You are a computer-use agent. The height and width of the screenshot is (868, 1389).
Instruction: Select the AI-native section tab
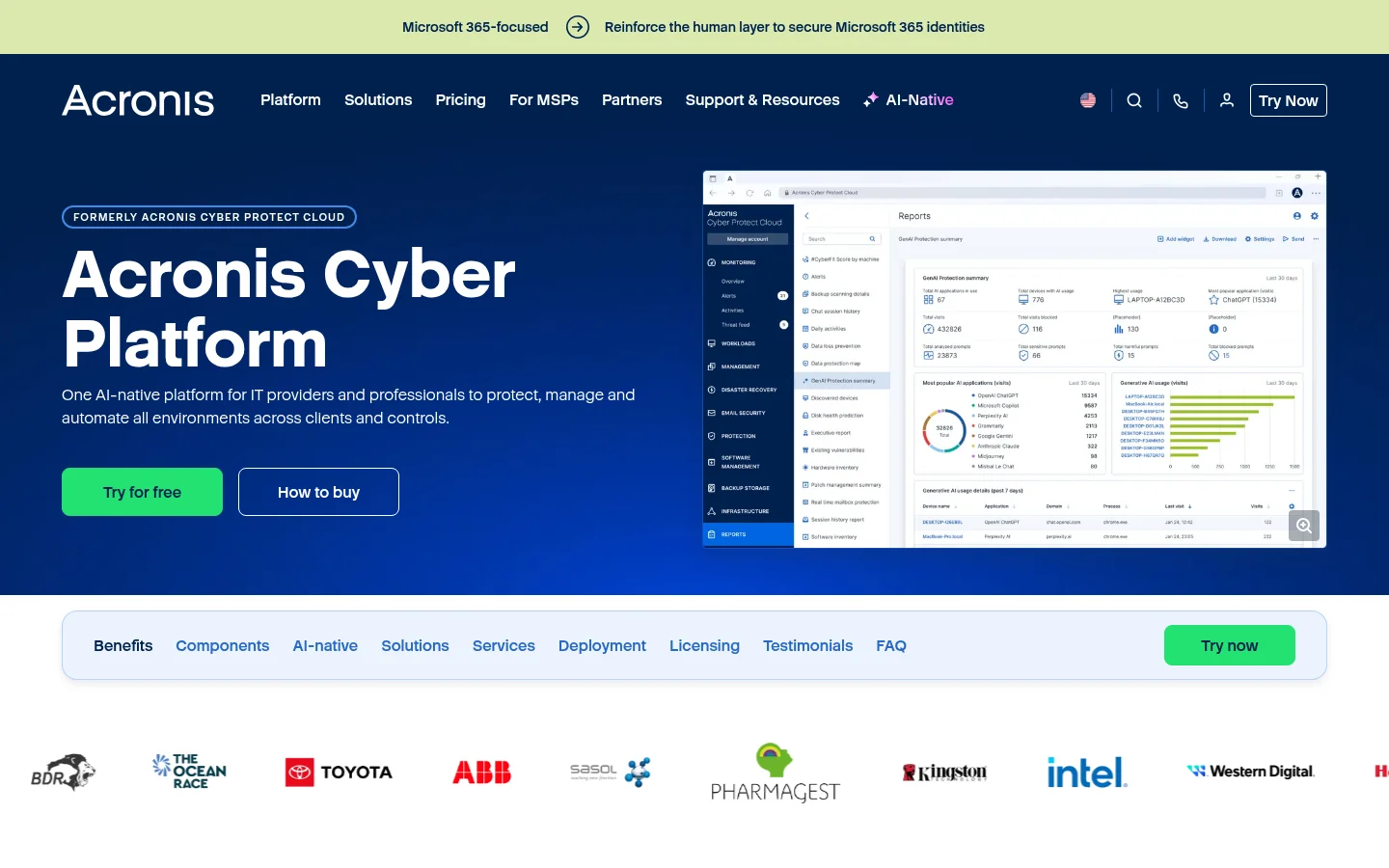325,645
